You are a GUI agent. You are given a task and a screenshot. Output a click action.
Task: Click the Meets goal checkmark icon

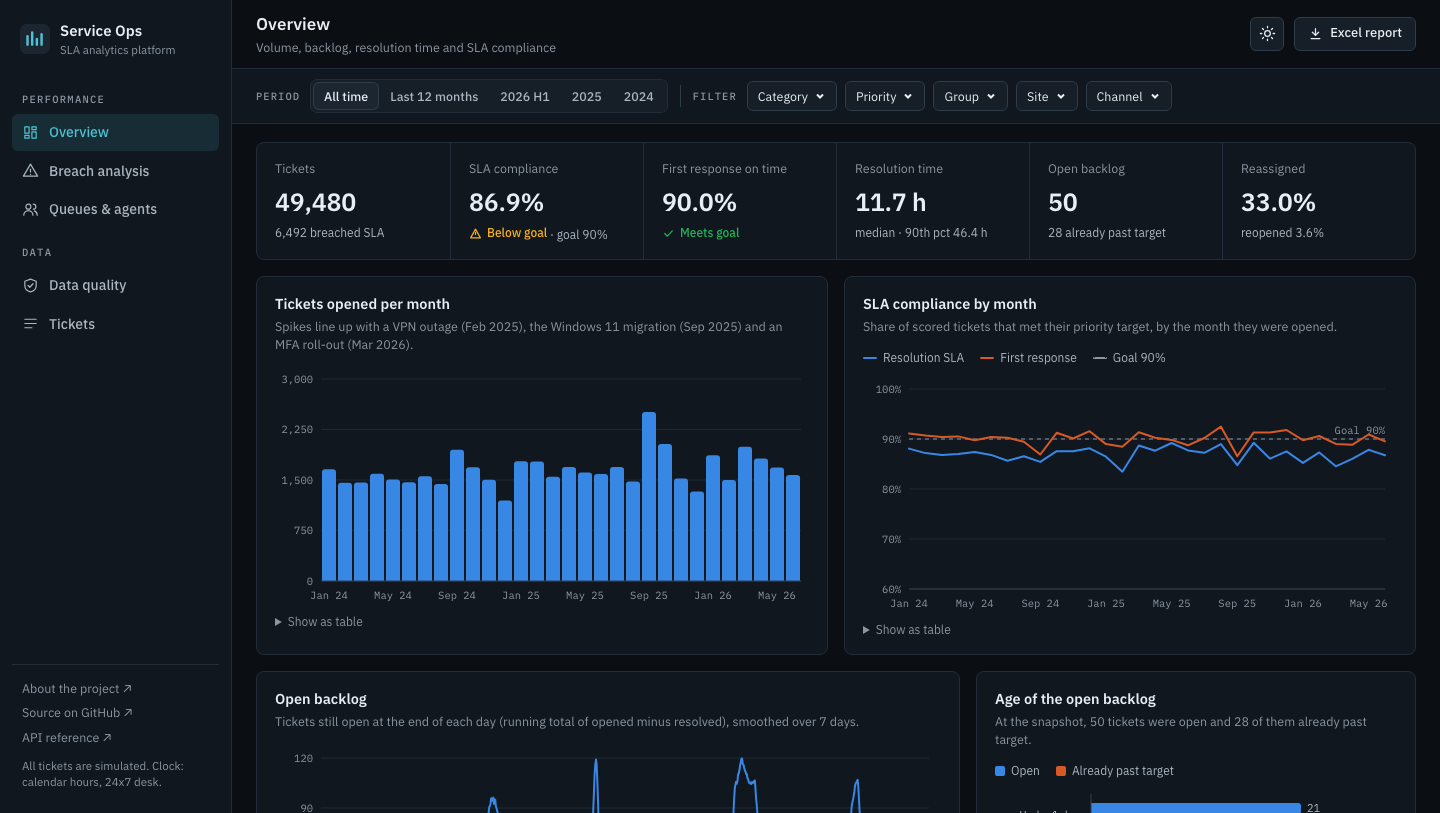click(668, 233)
